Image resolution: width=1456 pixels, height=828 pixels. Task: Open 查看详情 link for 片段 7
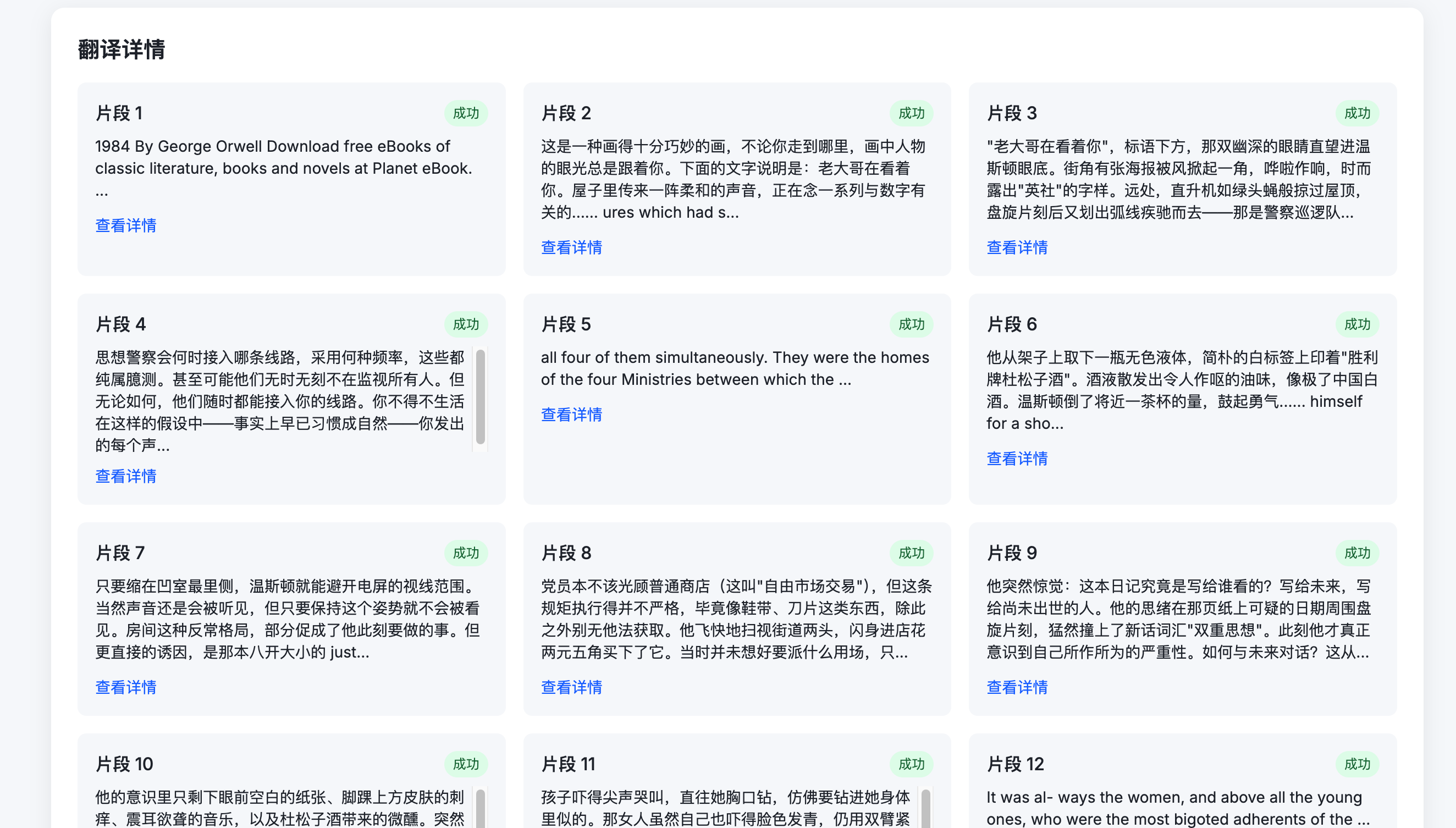click(x=126, y=687)
